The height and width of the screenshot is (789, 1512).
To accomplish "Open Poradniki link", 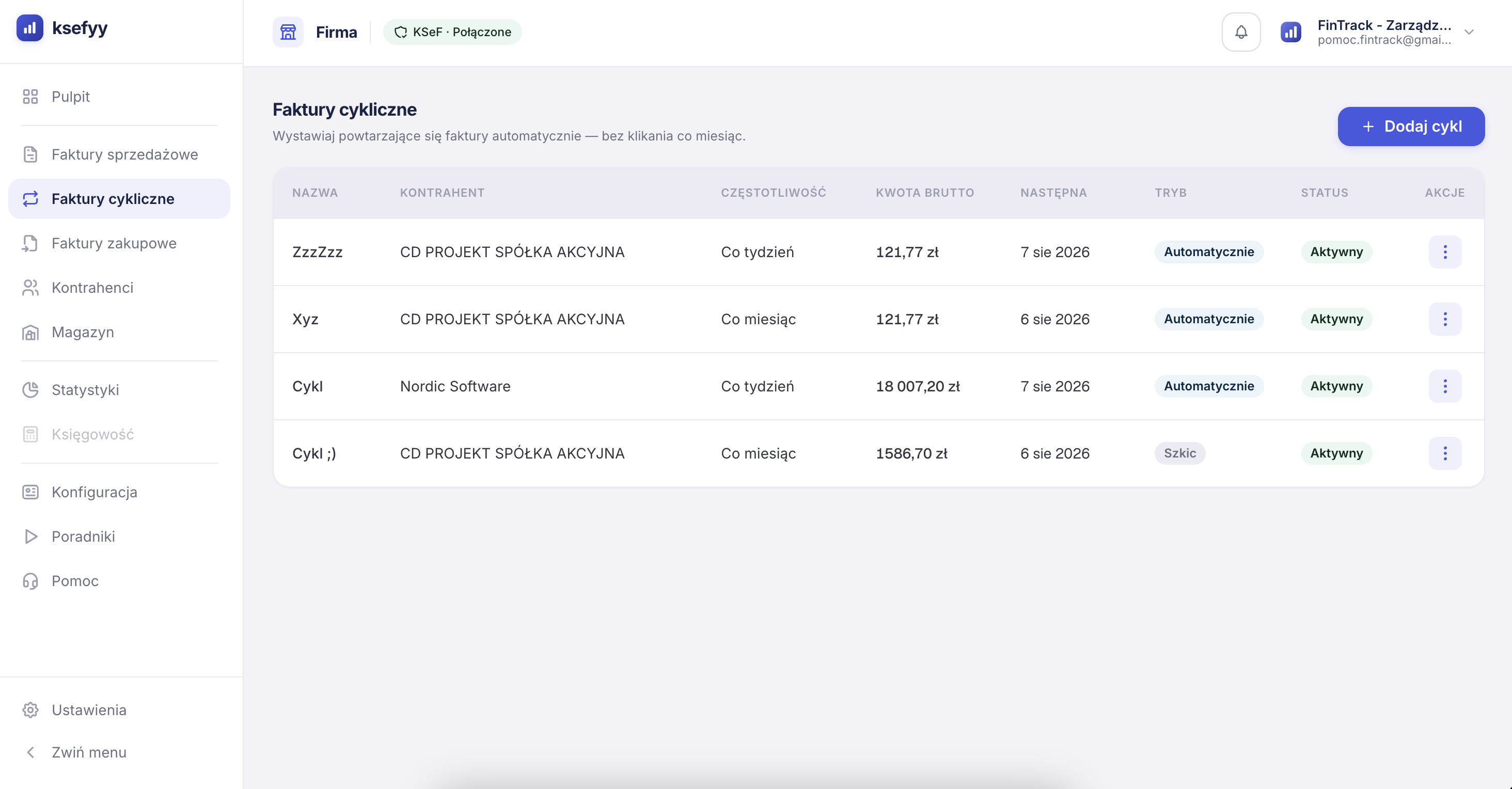I will pyautogui.click(x=119, y=536).
